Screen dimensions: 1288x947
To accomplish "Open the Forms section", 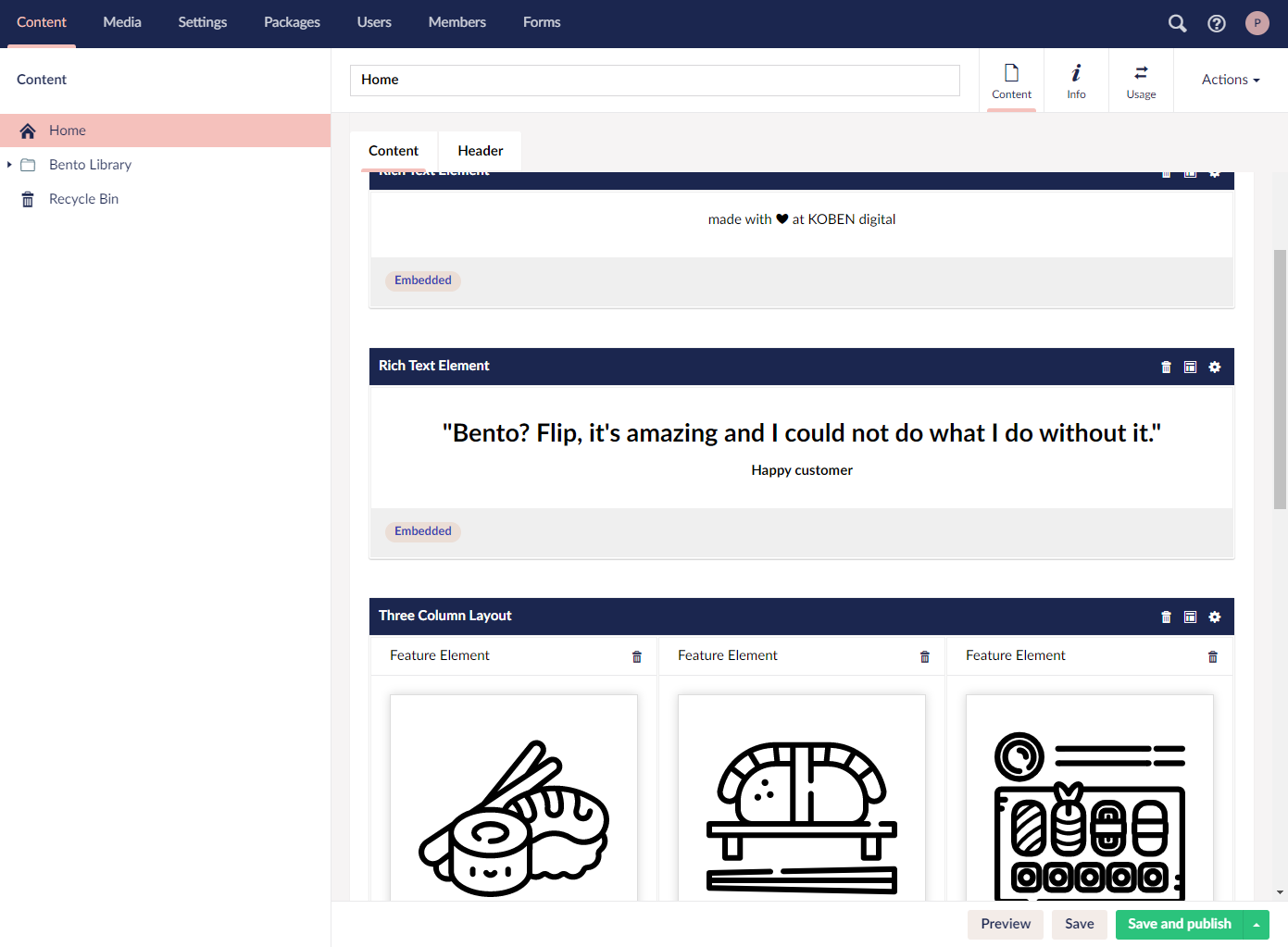I will coord(542,22).
